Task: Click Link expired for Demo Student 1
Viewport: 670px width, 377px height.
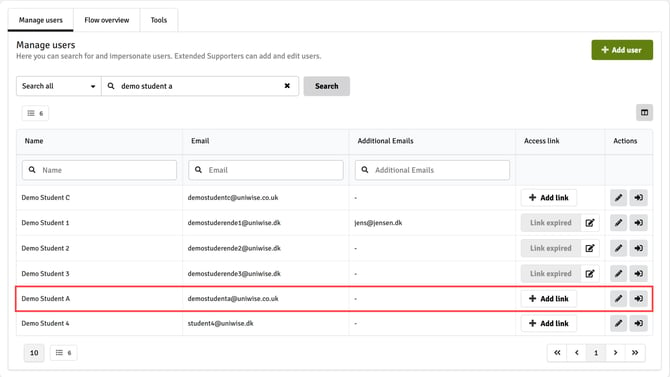Action: click(551, 223)
